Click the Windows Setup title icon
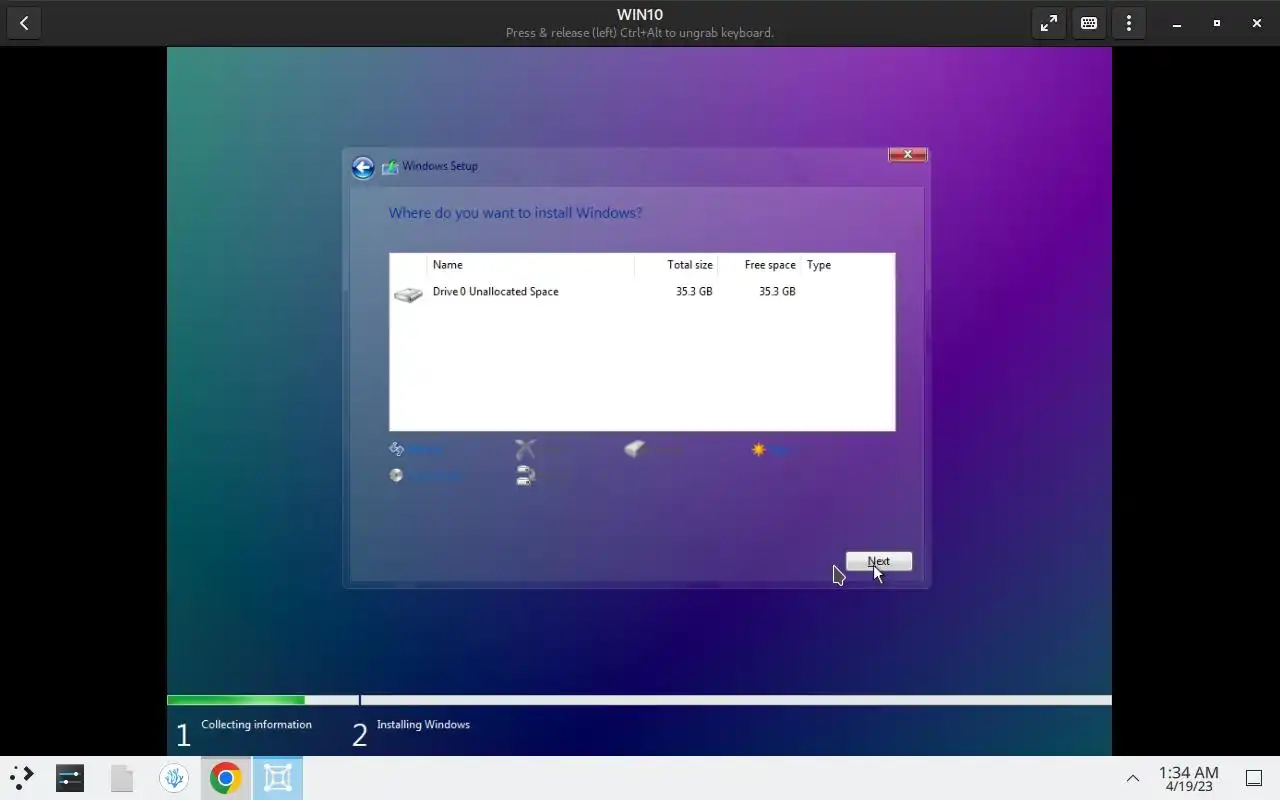Viewport: 1280px width, 800px height. click(x=390, y=167)
